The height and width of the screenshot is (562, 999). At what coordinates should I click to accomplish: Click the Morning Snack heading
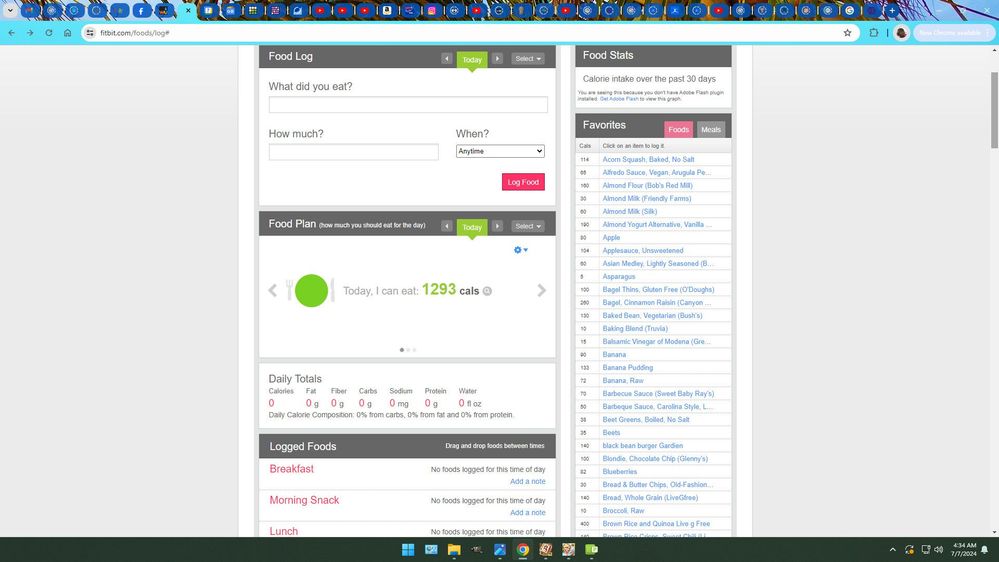pyautogui.click(x=304, y=500)
